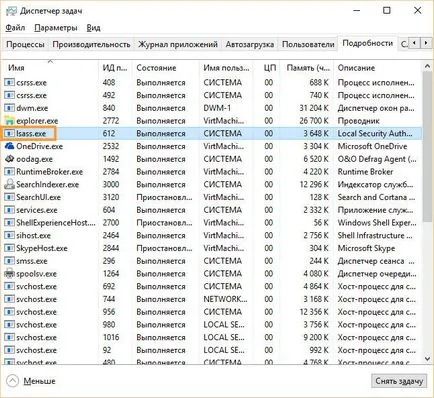Click icon of svchost.exe with PID 692

click(x=9, y=286)
